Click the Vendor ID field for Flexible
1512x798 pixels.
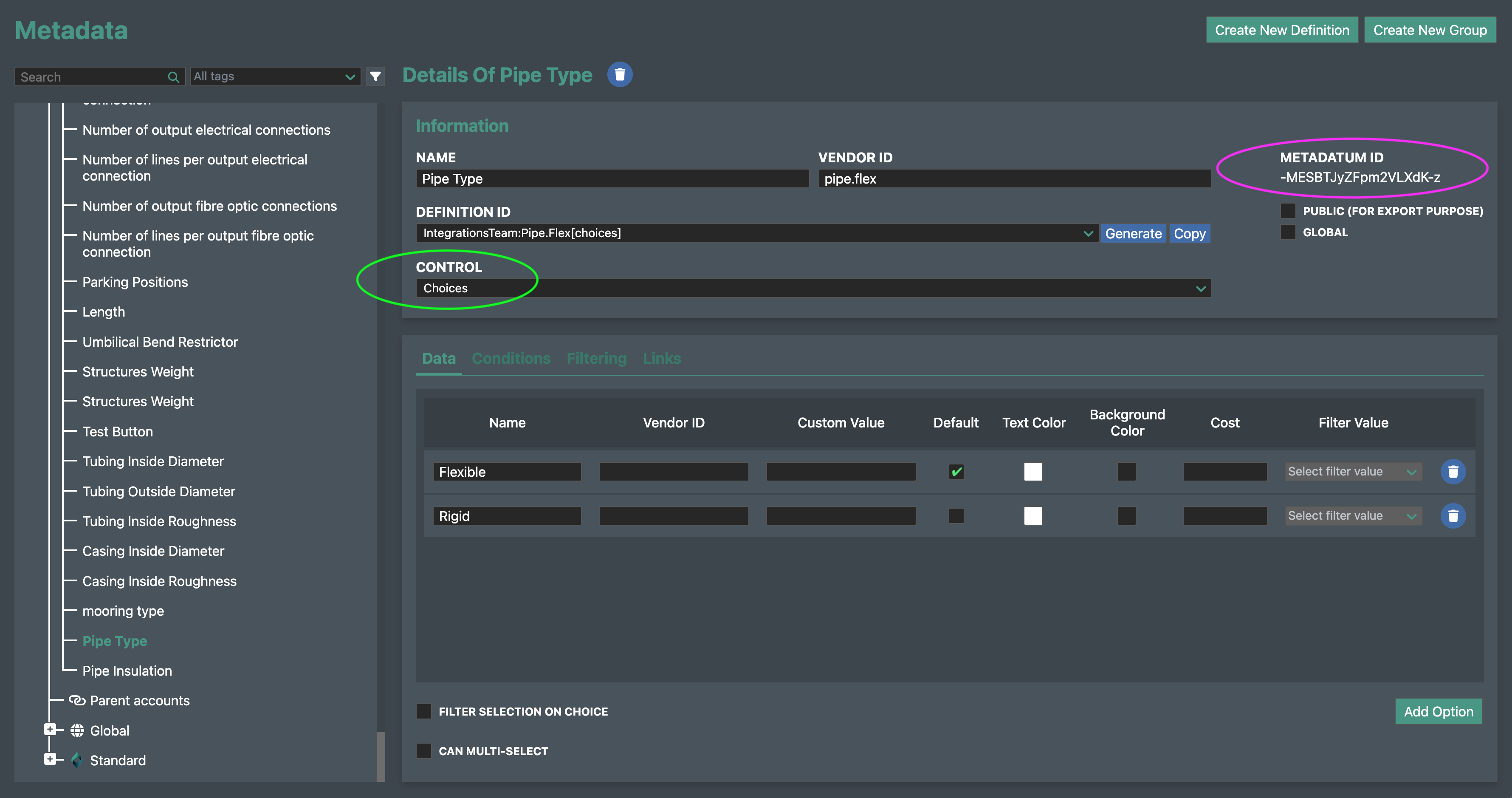pos(673,472)
